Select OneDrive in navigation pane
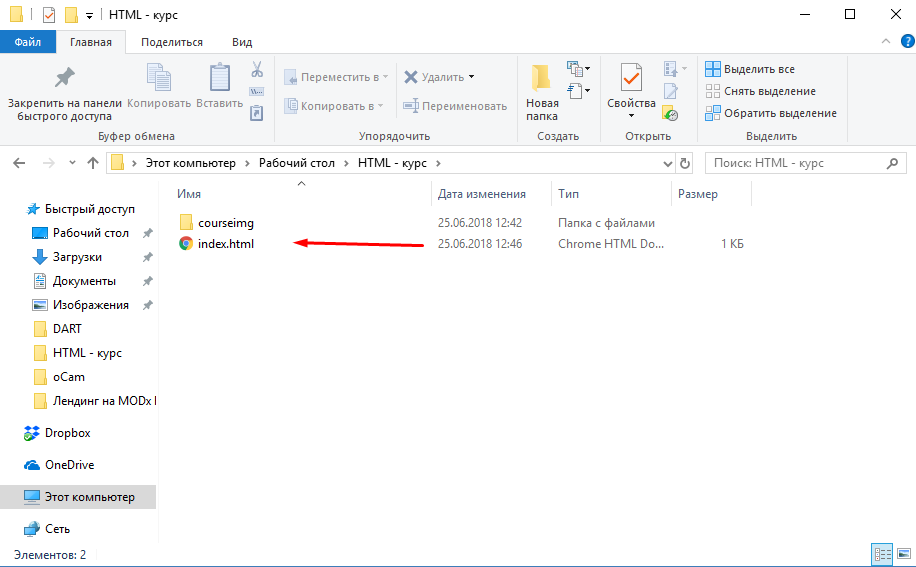916x567 pixels. click(x=58, y=465)
